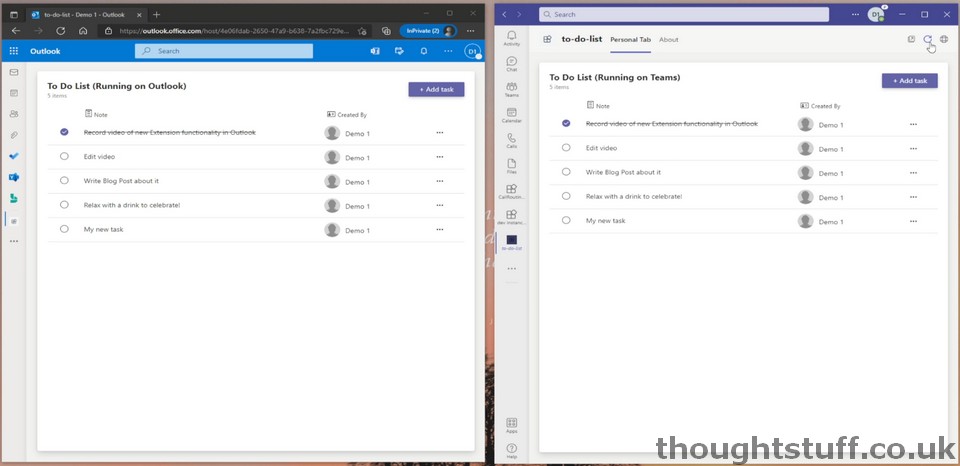Open Help in Teams sidebar
The width and height of the screenshot is (960, 466).
click(x=512, y=451)
